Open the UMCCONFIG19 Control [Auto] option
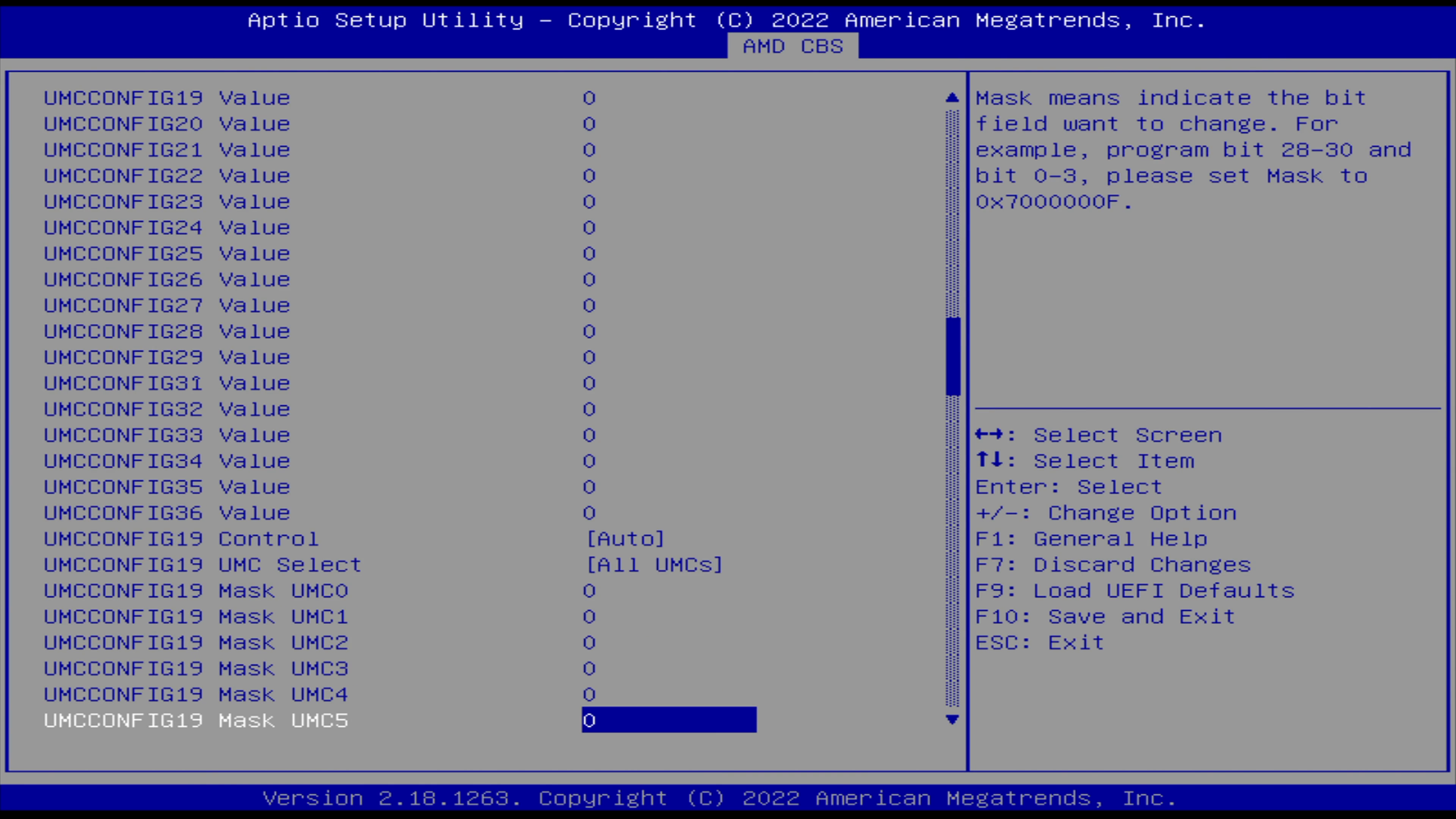This screenshot has height=819, width=1456. 625,539
